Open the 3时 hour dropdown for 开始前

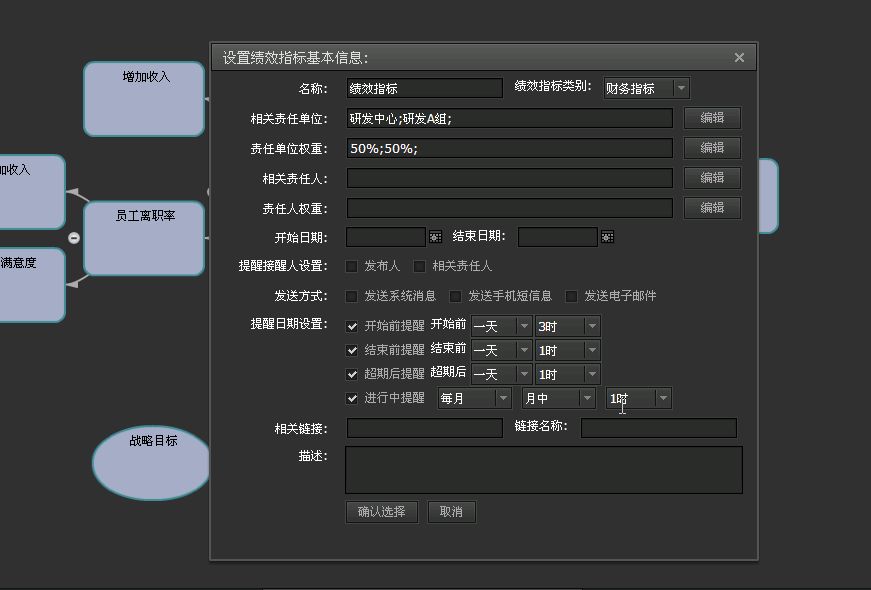point(592,327)
